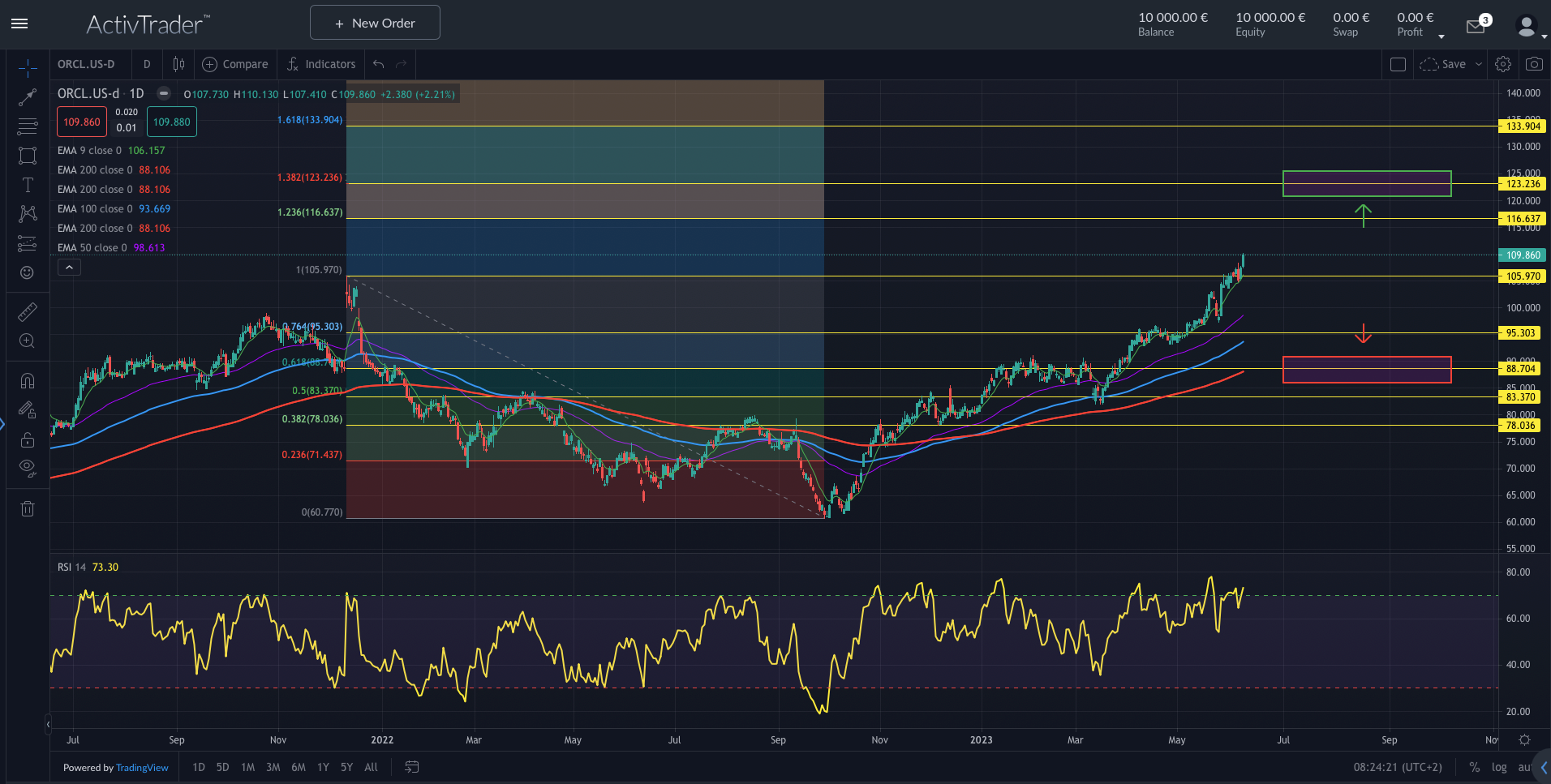The height and width of the screenshot is (784, 1551).
Task: Select the Fibonacci retracement tool
Action: [28, 126]
